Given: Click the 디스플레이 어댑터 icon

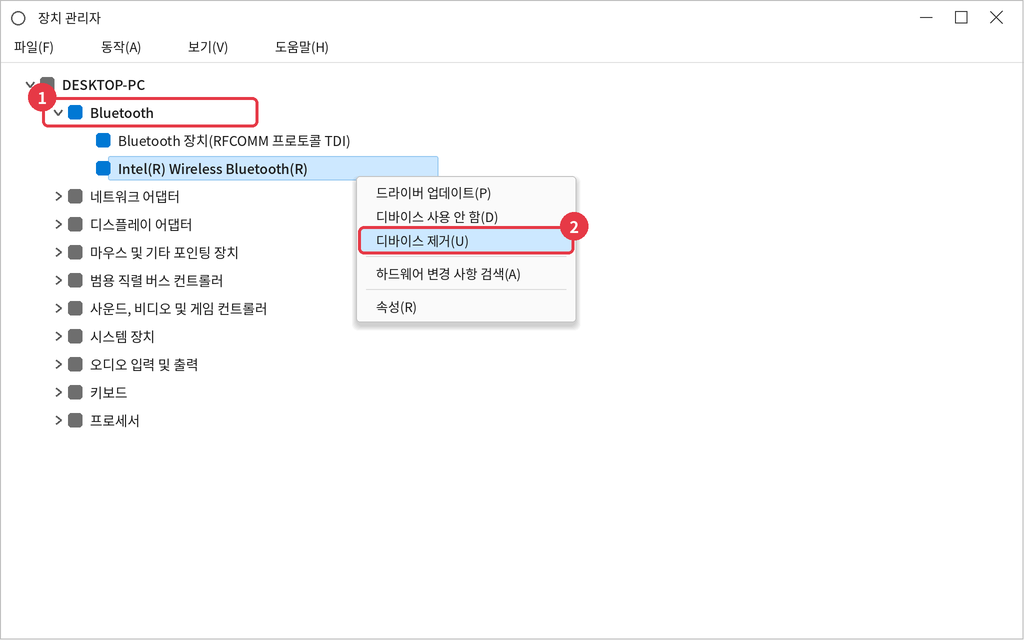Looking at the screenshot, I should point(75,225).
